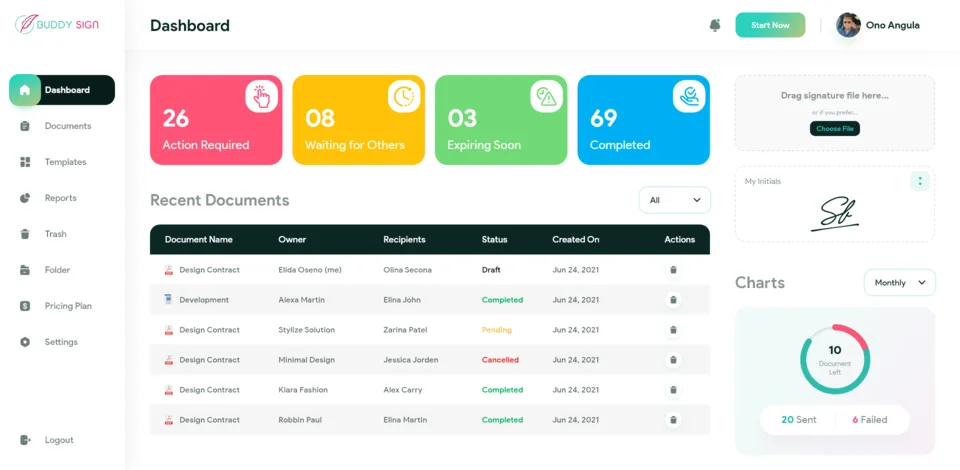Screen dimensions: 960x470
Task: Click the 6 Failed statistic
Action: coord(869,420)
